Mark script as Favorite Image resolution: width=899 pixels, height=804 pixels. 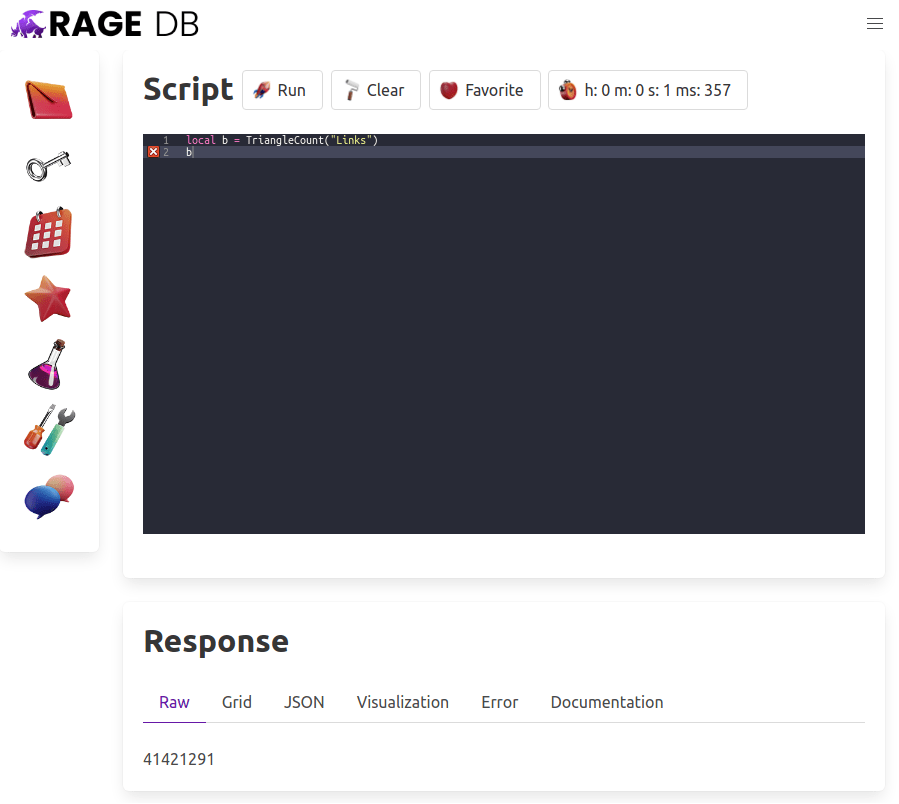coord(484,90)
